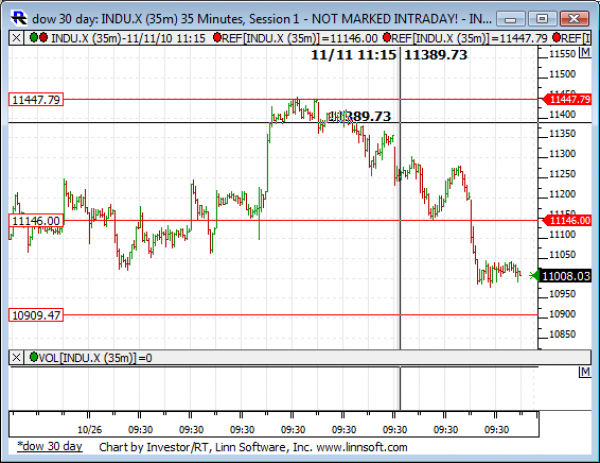This screenshot has height=463, width=600.
Task: Select the VOL[INDU.X (35m)]=0 label
Action: pos(95,358)
